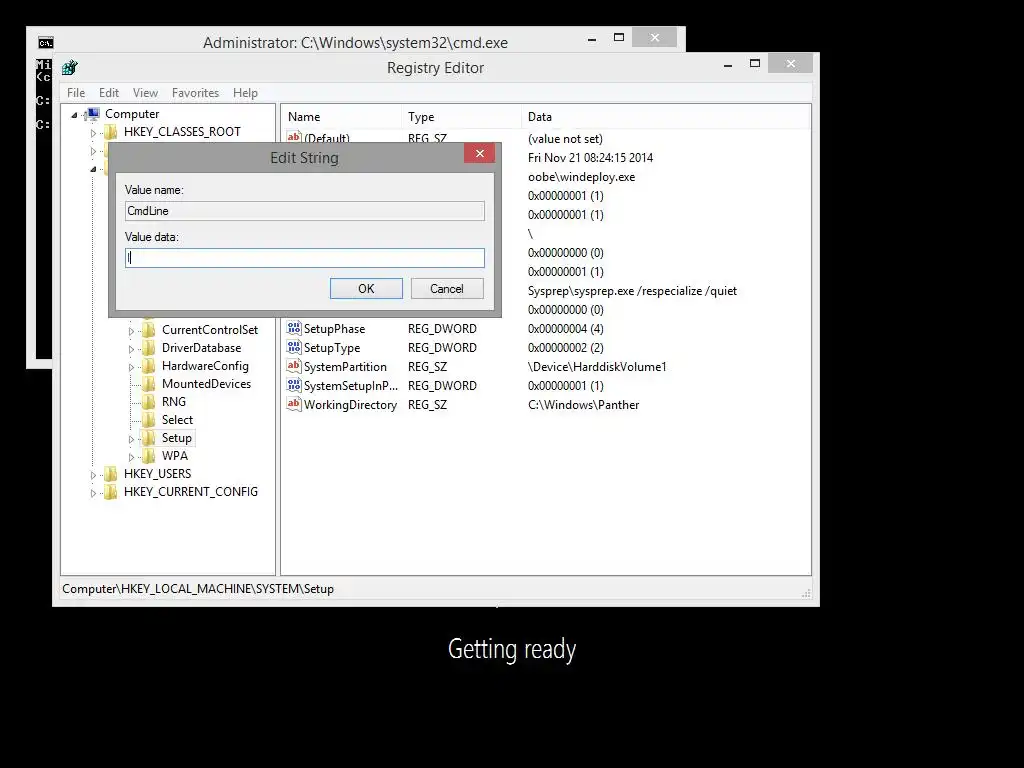Click 'Fri Nov 21 08:24:15 2014' data
The image size is (1024, 768).
pyautogui.click(x=590, y=157)
